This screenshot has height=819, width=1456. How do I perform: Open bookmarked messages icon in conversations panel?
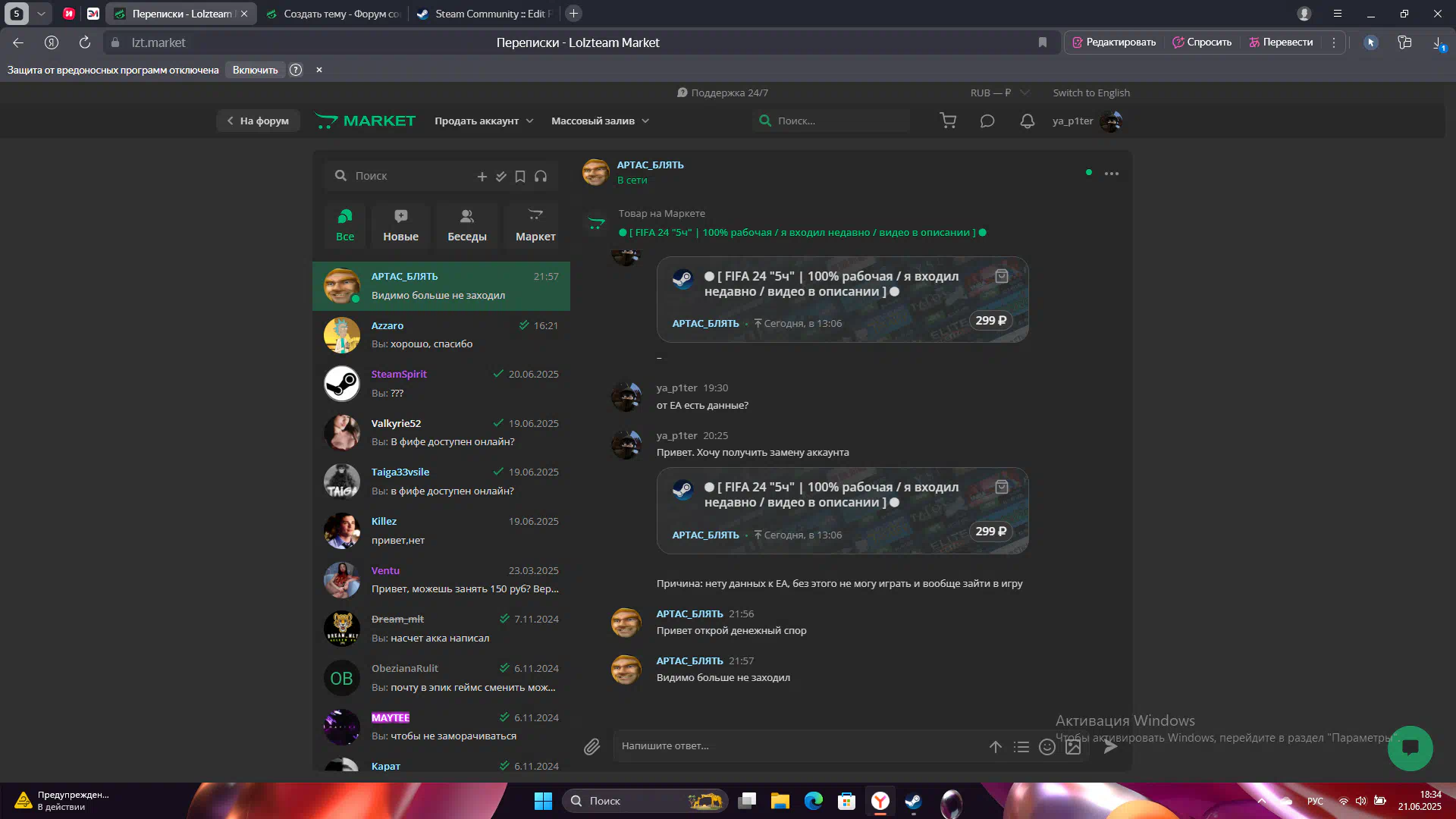click(x=520, y=176)
